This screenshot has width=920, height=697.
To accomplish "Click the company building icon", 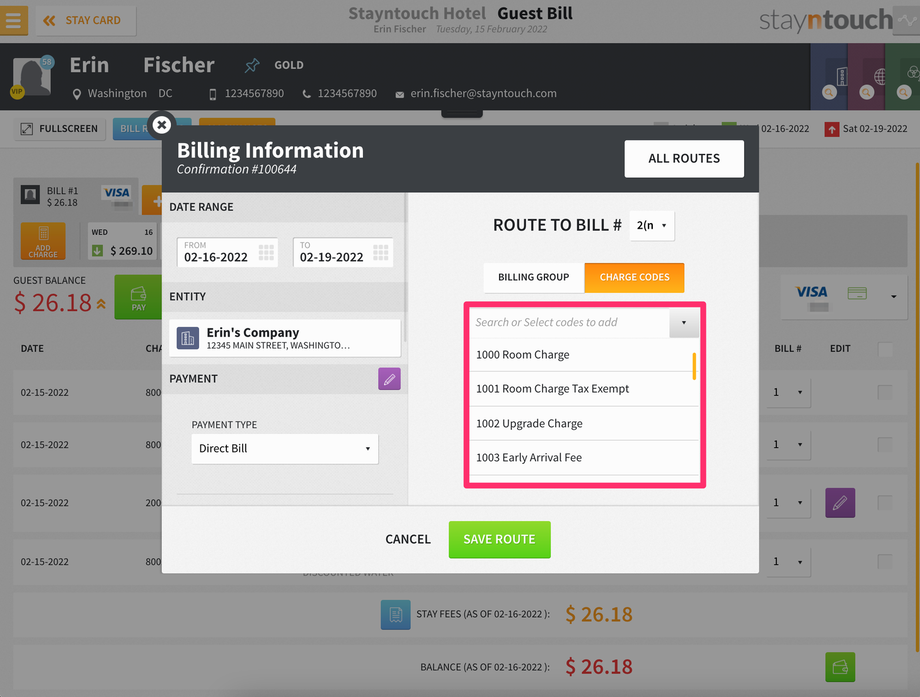I will [x=188, y=338].
